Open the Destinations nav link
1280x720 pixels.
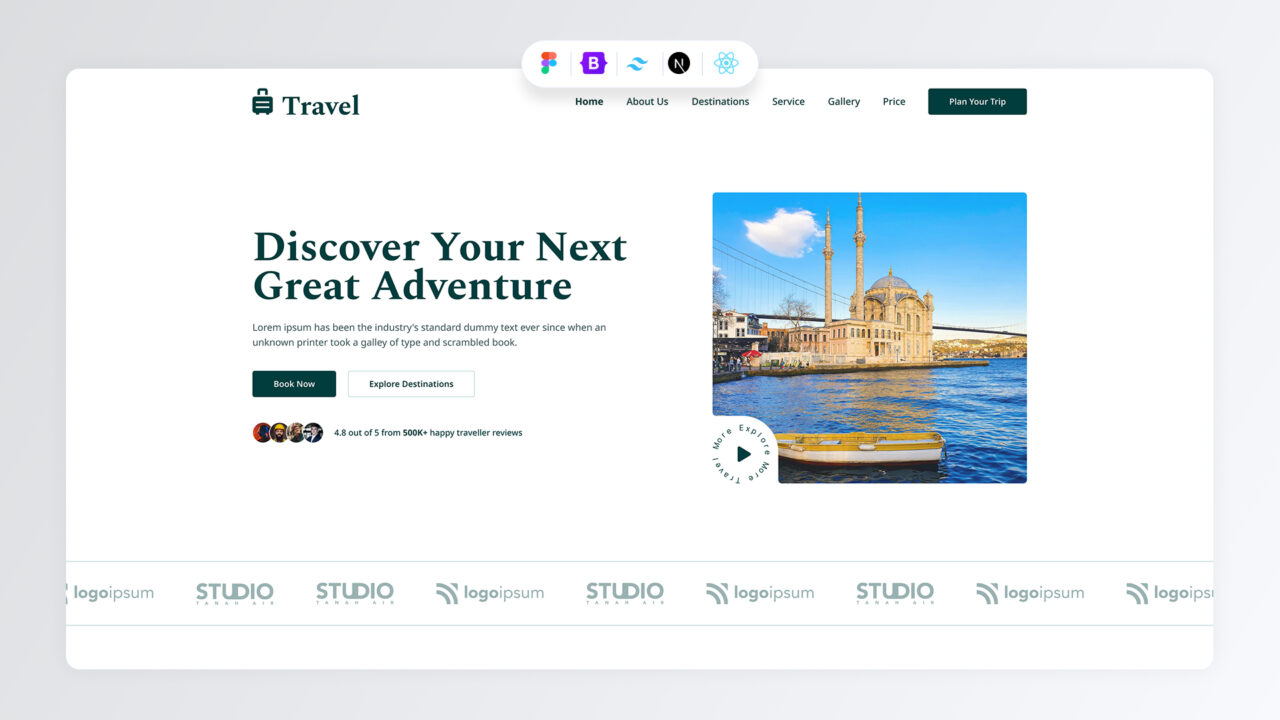pyautogui.click(x=720, y=102)
